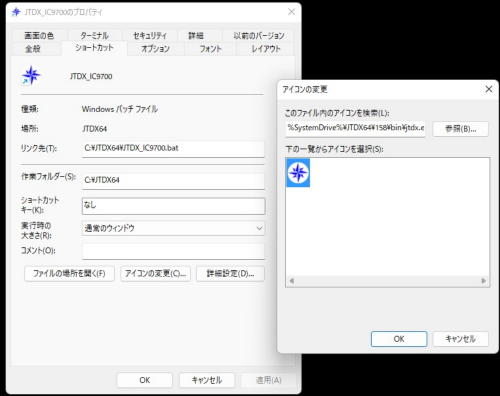
Task: Click the JTDX_IC9700 shortcut icon in properties
Action: pyautogui.click(x=31, y=75)
